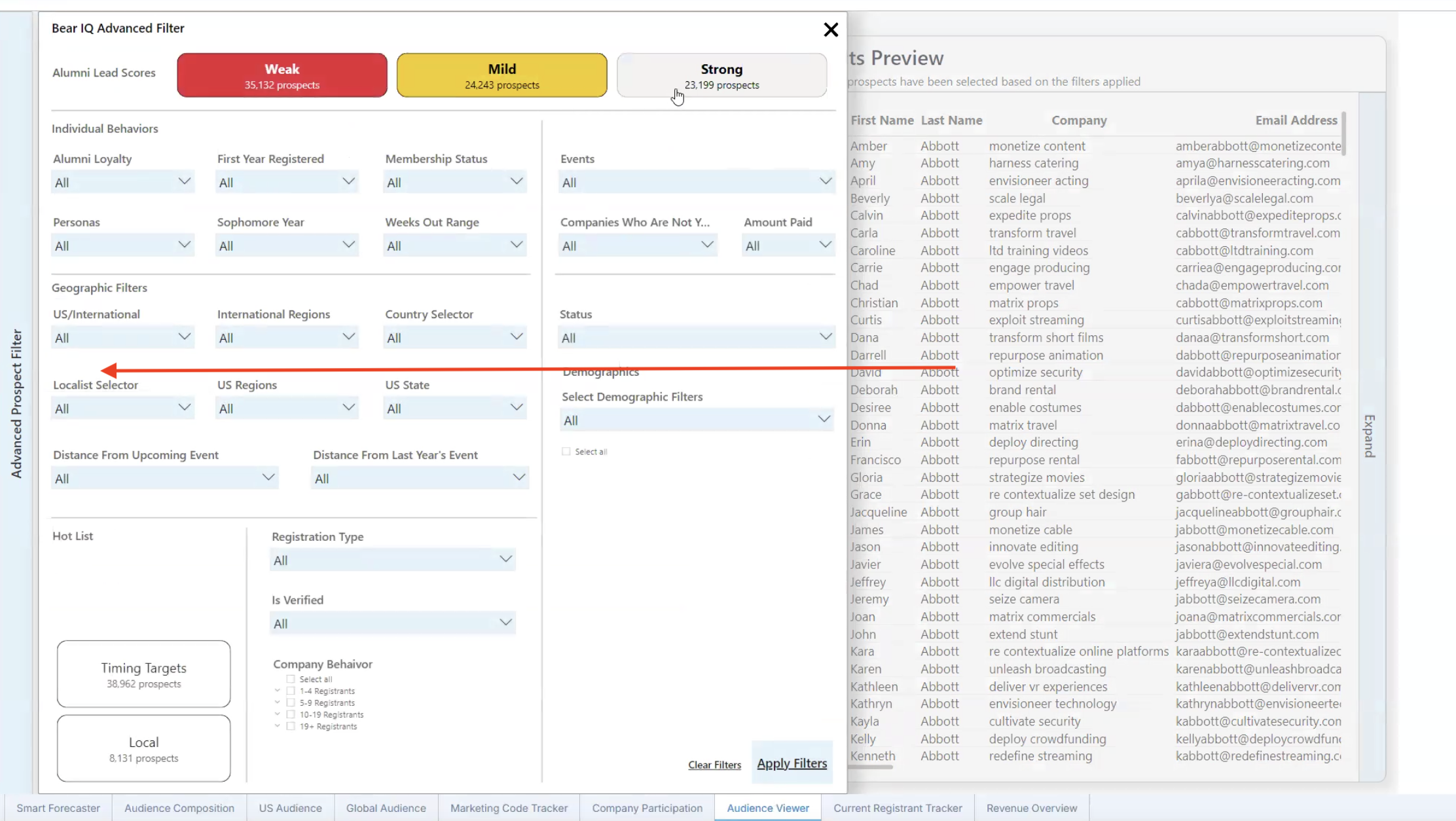The image size is (1456, 821).
Task: Switch to the Revenue Overview tab
Action: [x=1031, y=808]
